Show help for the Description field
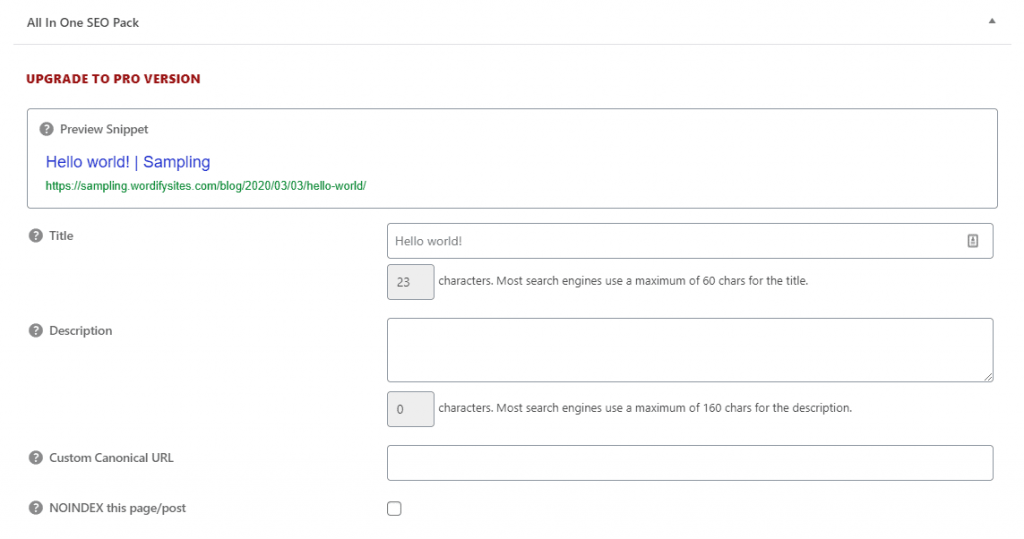The height and width of the screenshot is (539, 1024). (36, 331)
